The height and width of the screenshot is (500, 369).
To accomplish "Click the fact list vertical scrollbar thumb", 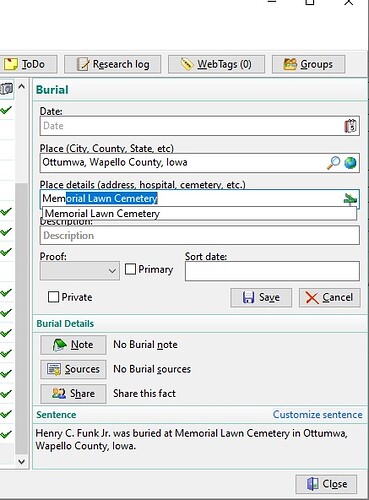I will 22,319.
